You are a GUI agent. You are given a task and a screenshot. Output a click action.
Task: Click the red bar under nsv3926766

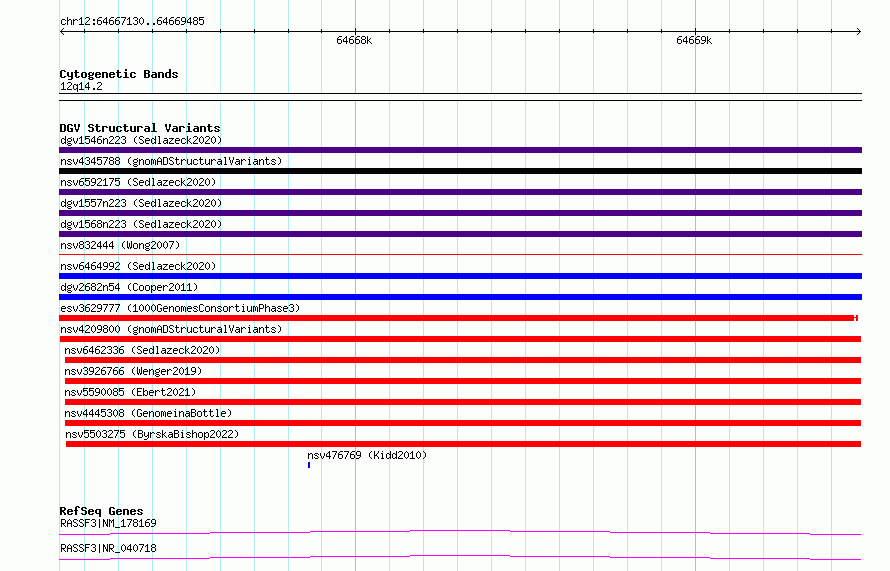(463, 381)
